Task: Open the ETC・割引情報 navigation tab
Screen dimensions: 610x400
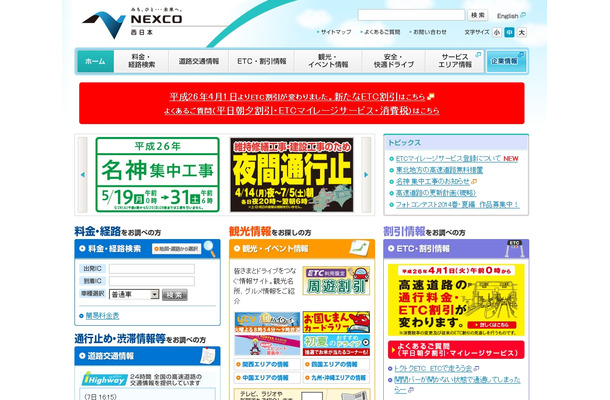Action: pyautogui.click(x=262, y=61)
